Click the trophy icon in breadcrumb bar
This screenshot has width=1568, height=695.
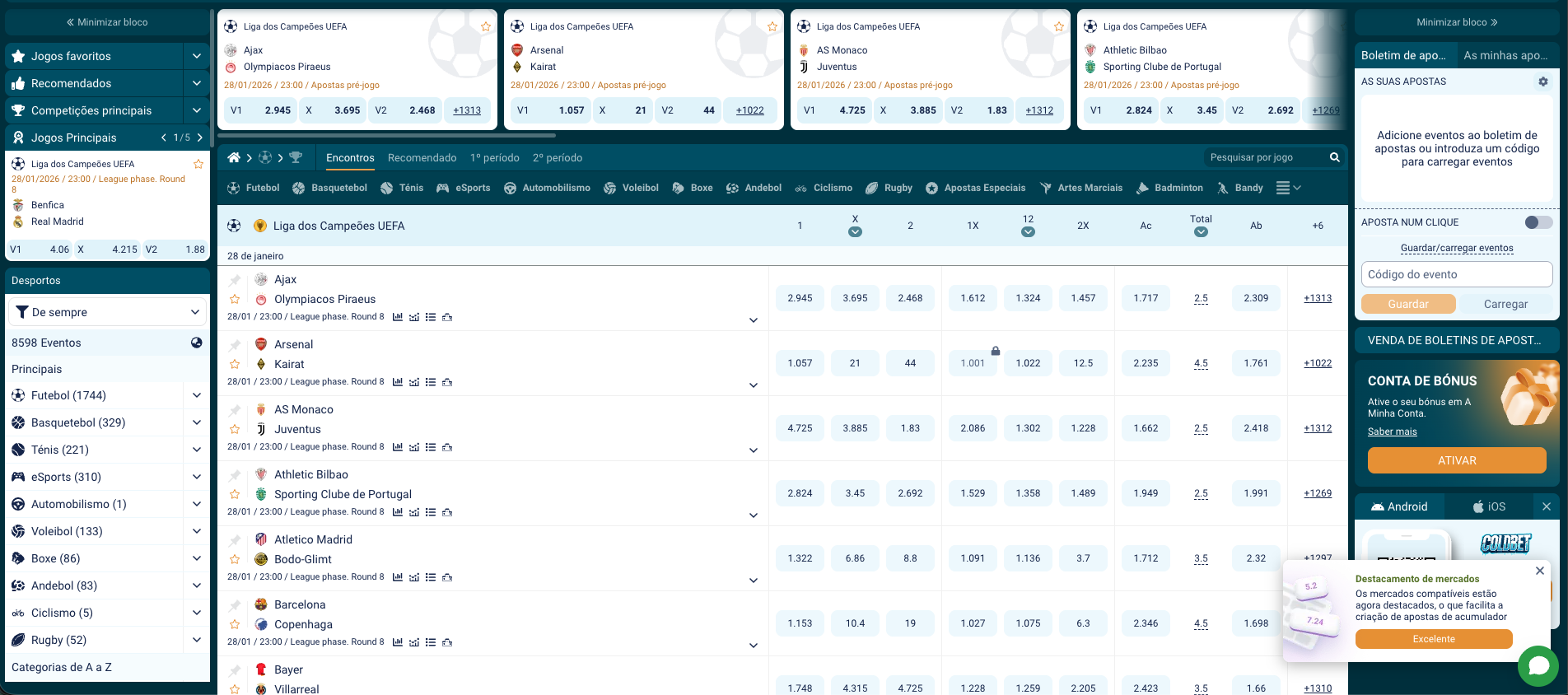(x=296, y=157)
